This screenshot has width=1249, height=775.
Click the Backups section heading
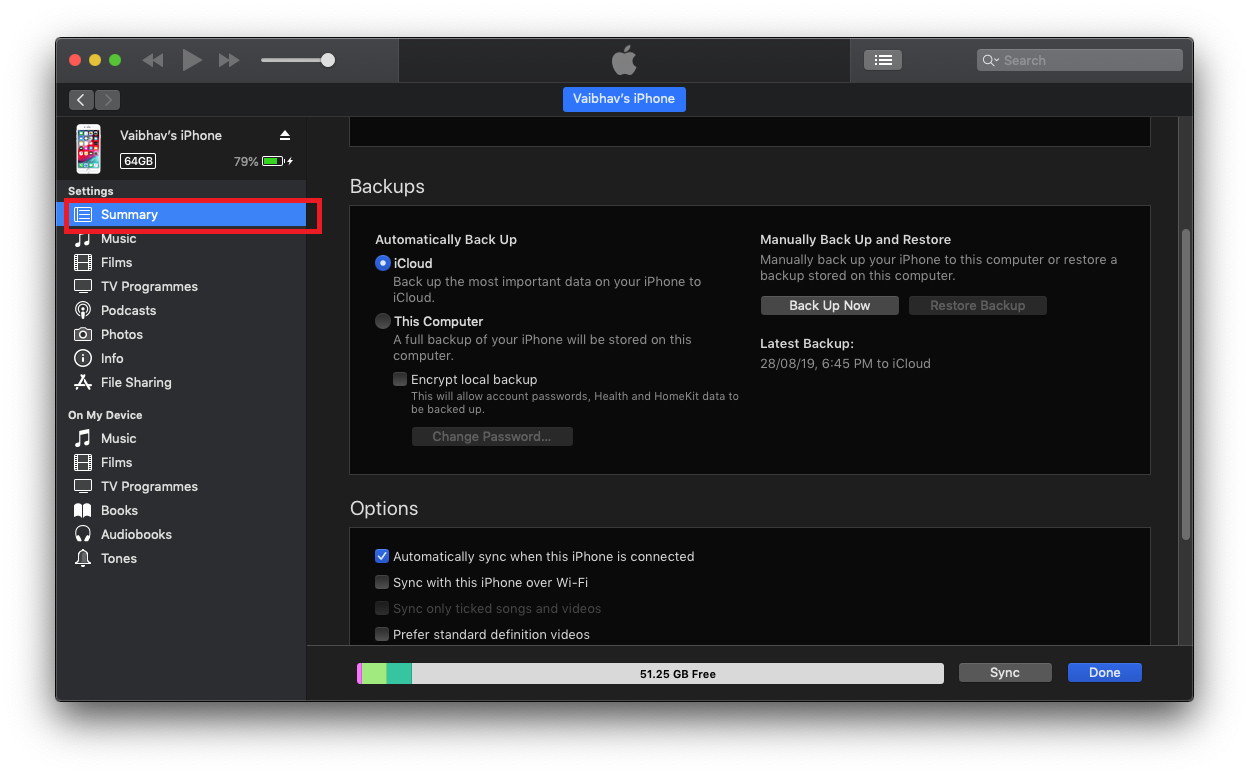(387, 187)
